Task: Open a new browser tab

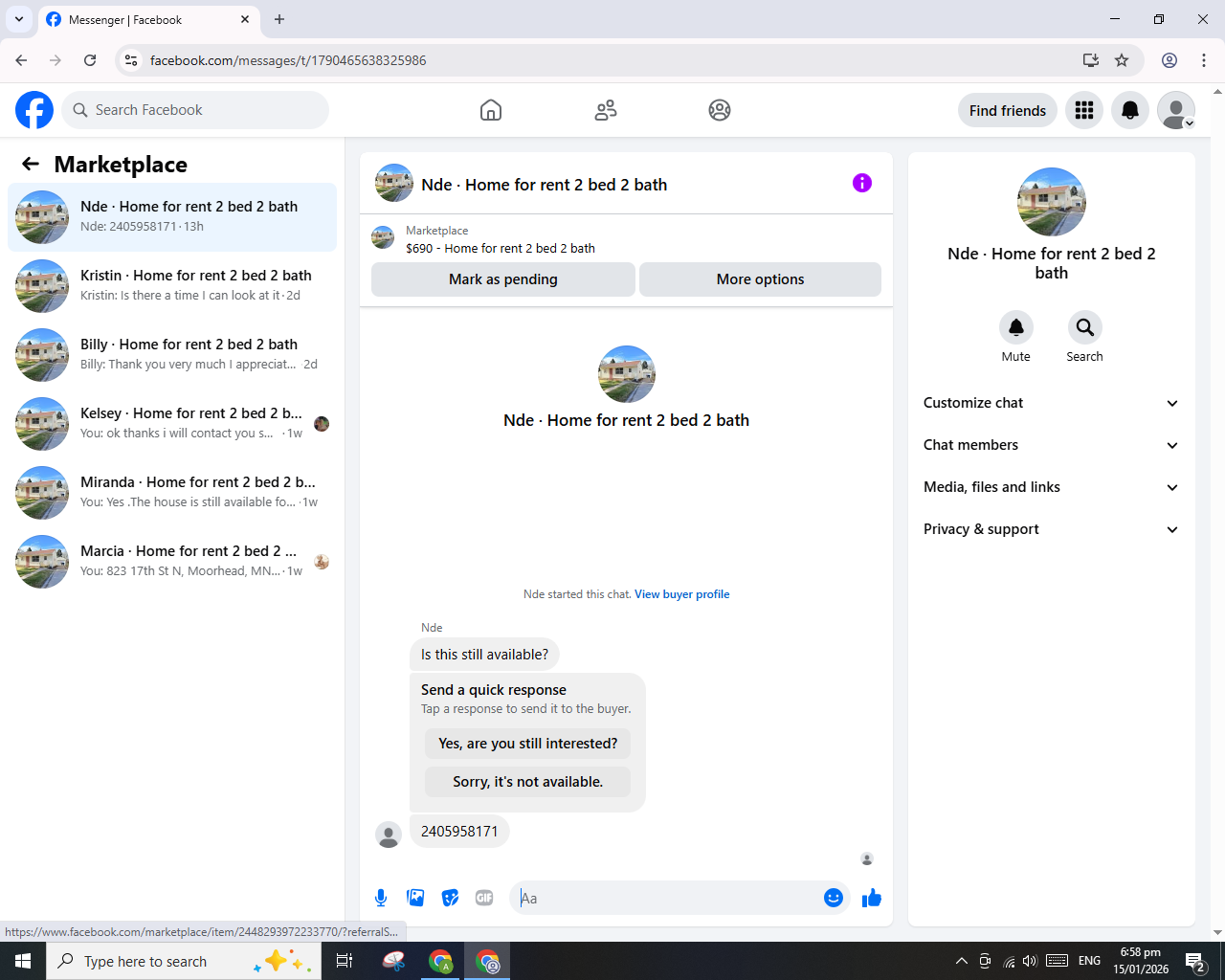Action: [x=279, y=19]
